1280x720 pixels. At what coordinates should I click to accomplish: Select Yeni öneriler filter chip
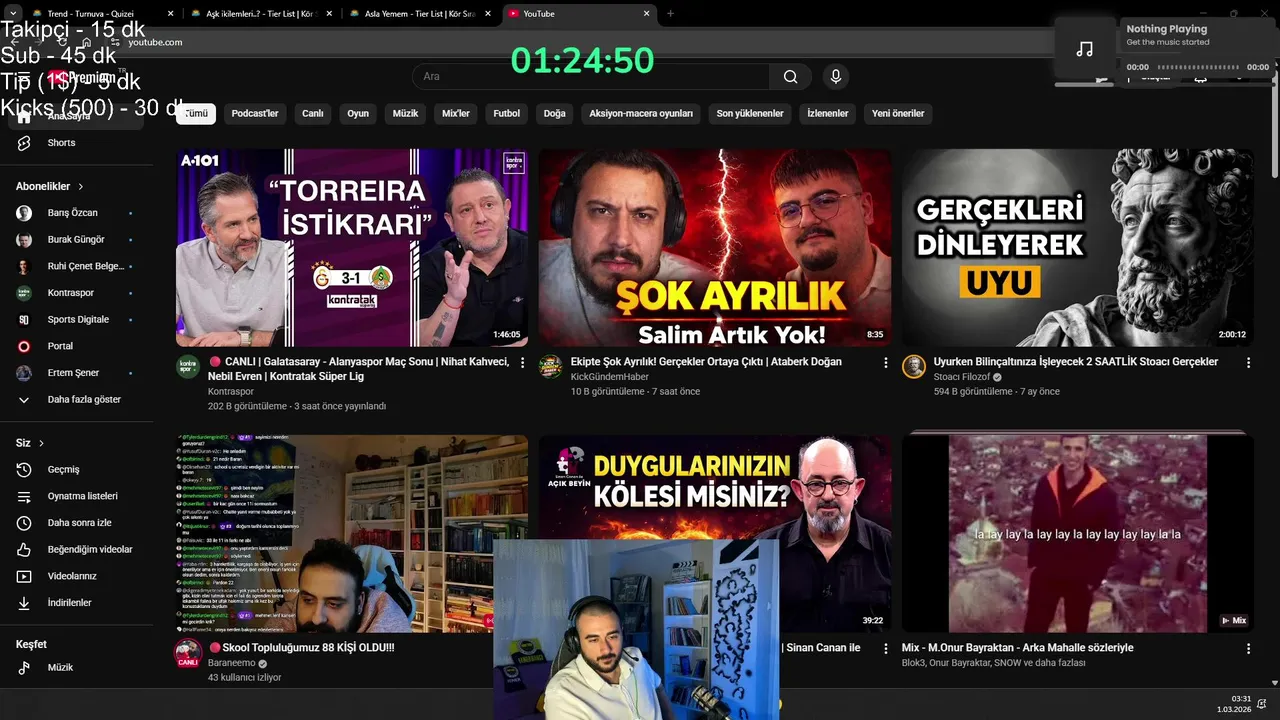coord(898,114)
